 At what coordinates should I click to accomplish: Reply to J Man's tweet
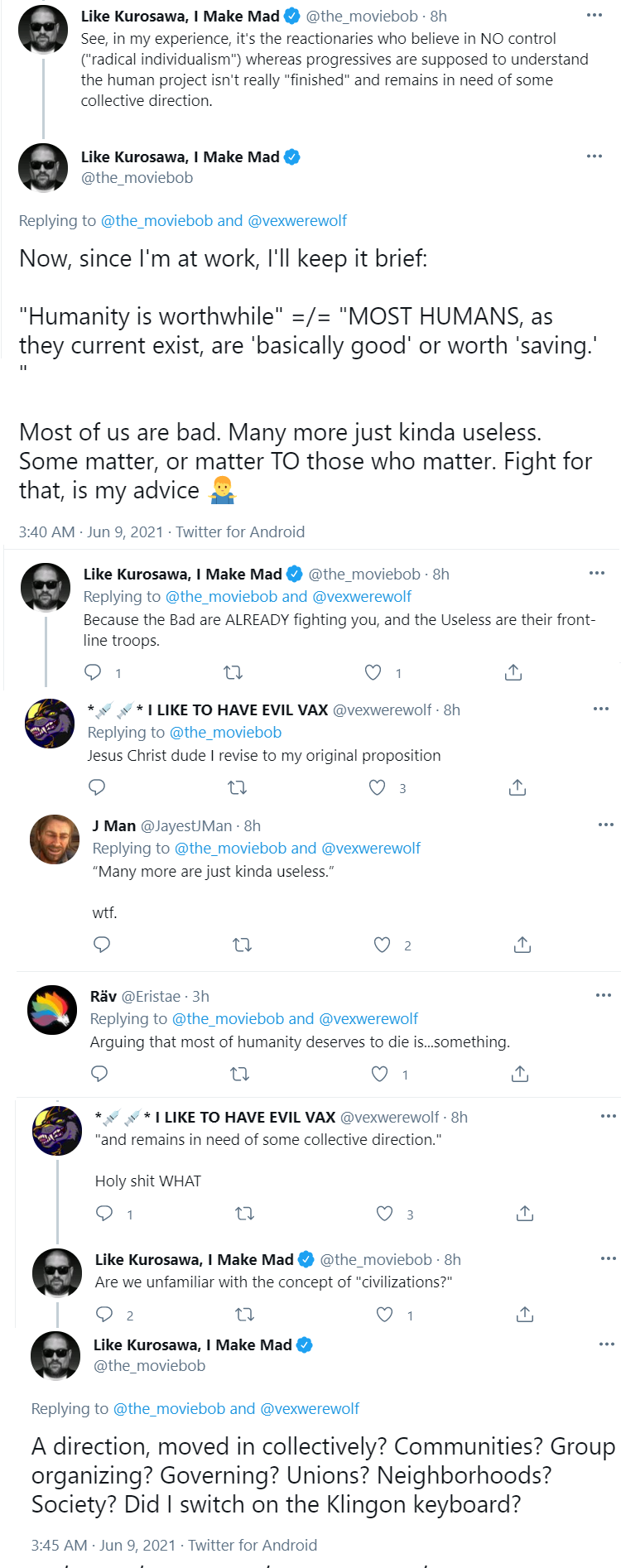102,945
